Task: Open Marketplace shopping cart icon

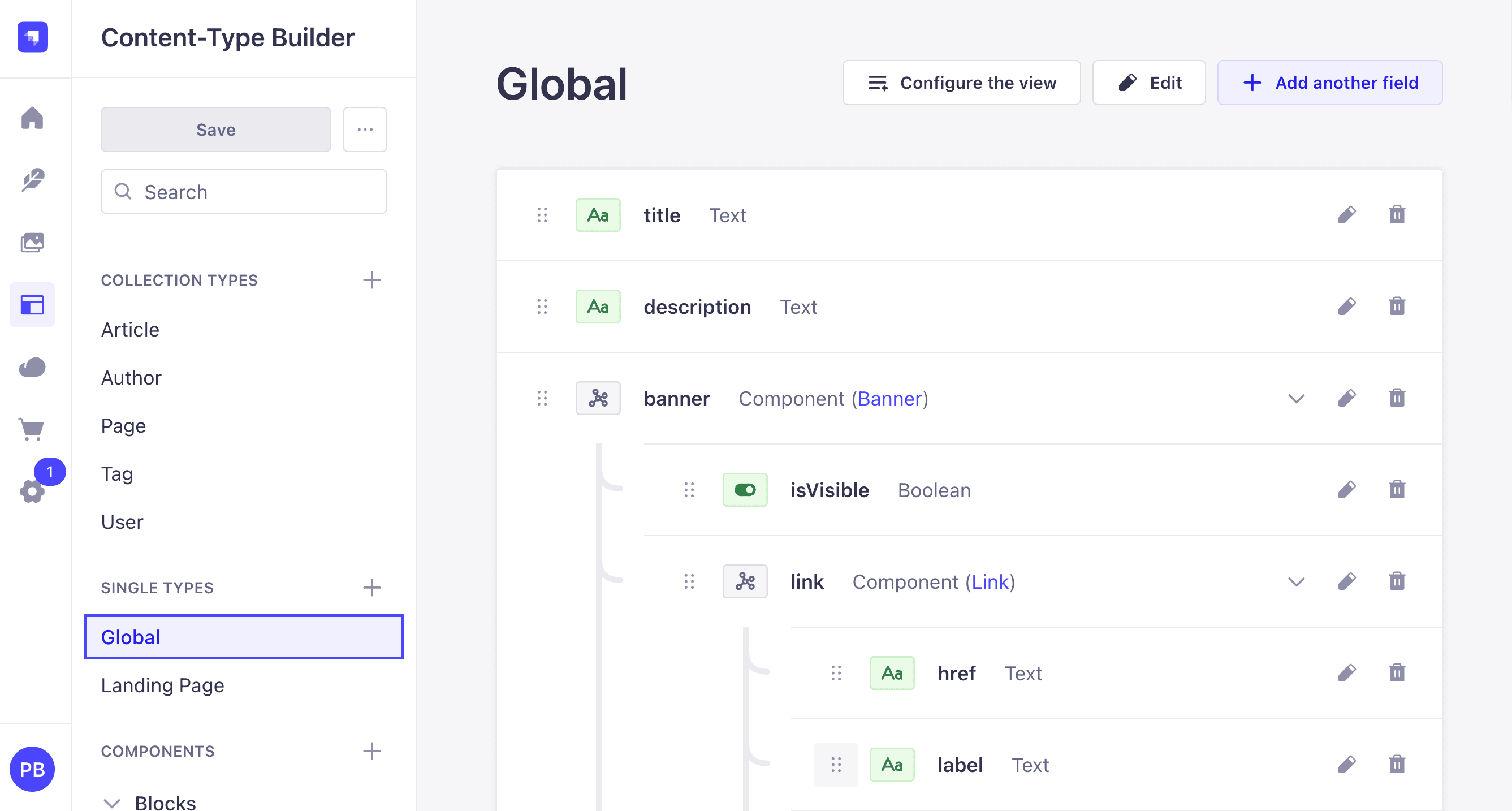Action: pos(32,429)
